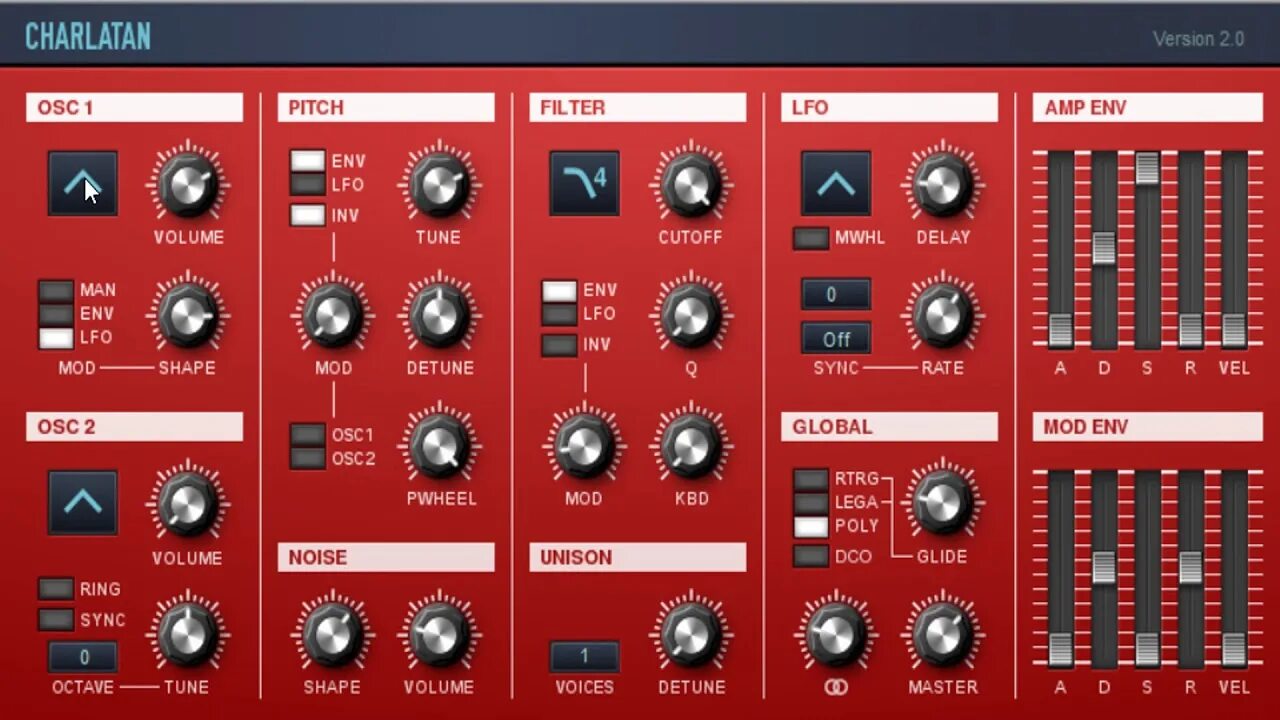Click the Glide knob
1280x720 pixels.
(943, 503)
